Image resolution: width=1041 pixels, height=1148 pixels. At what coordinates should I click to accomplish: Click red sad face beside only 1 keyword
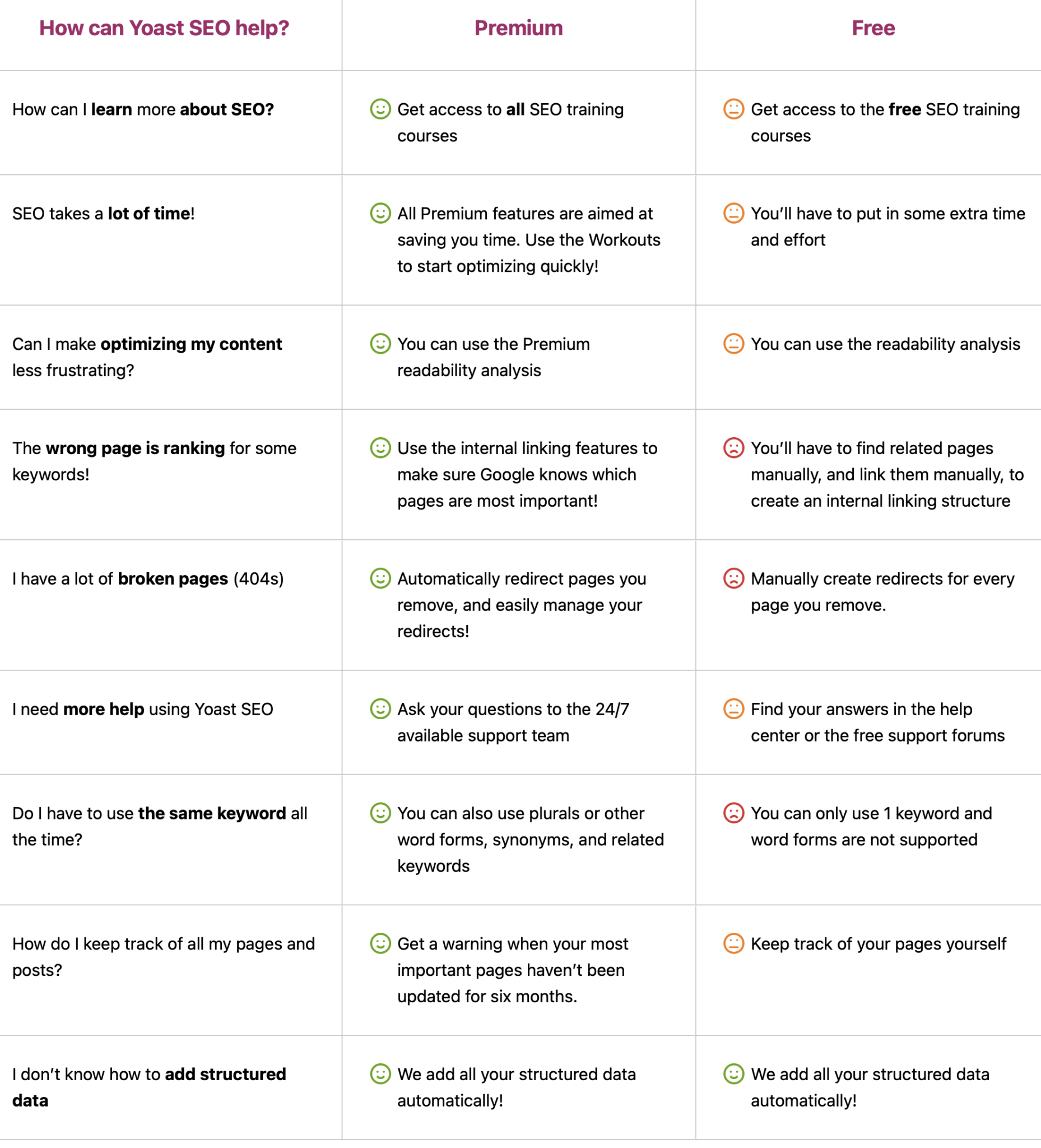click(x=733, y=813)
